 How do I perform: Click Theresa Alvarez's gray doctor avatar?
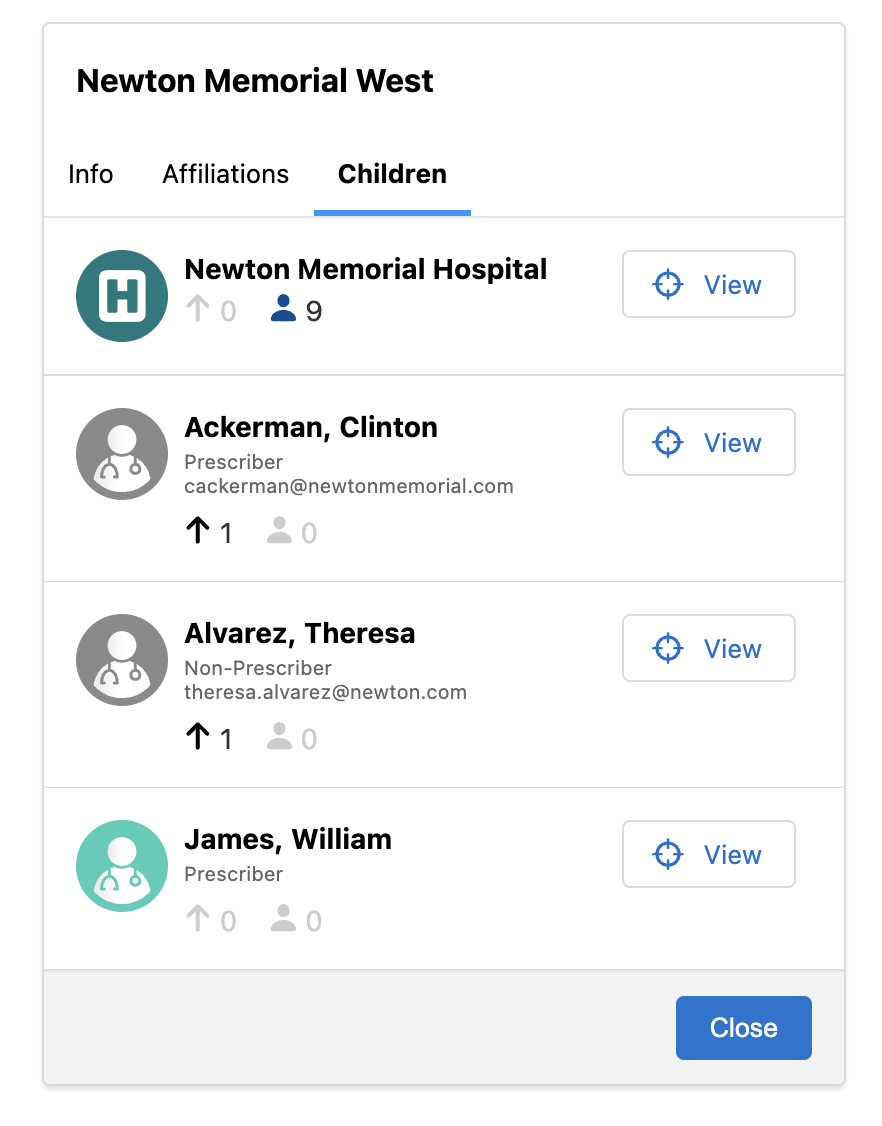tap(122, 660)
